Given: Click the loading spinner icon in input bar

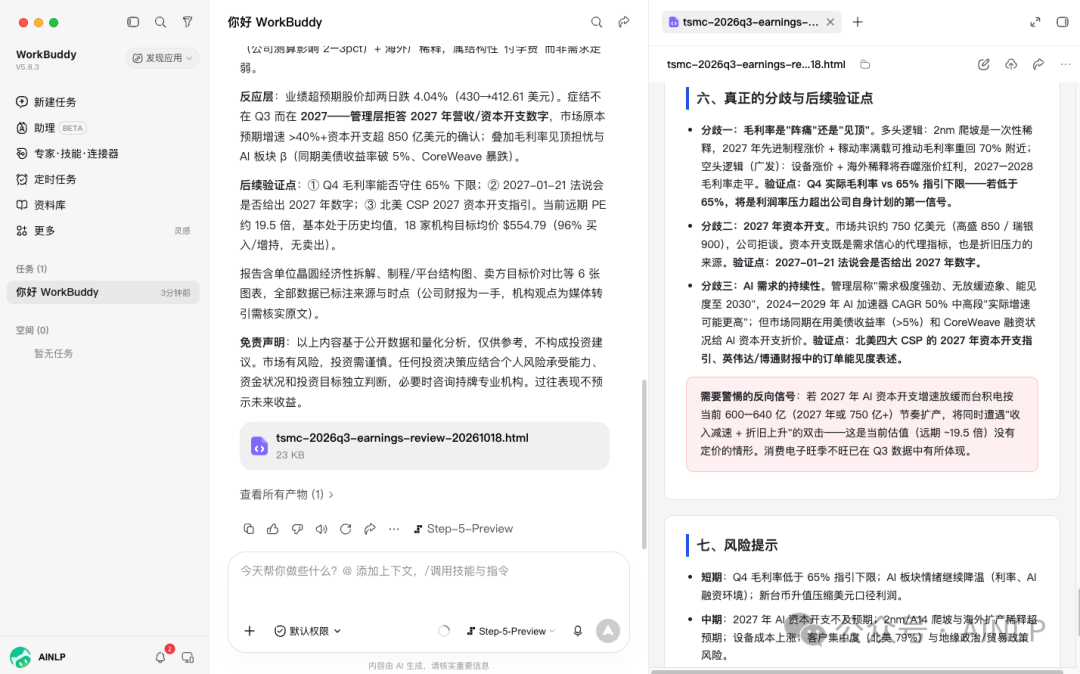Looking at the screenshot, I should 444,631.
